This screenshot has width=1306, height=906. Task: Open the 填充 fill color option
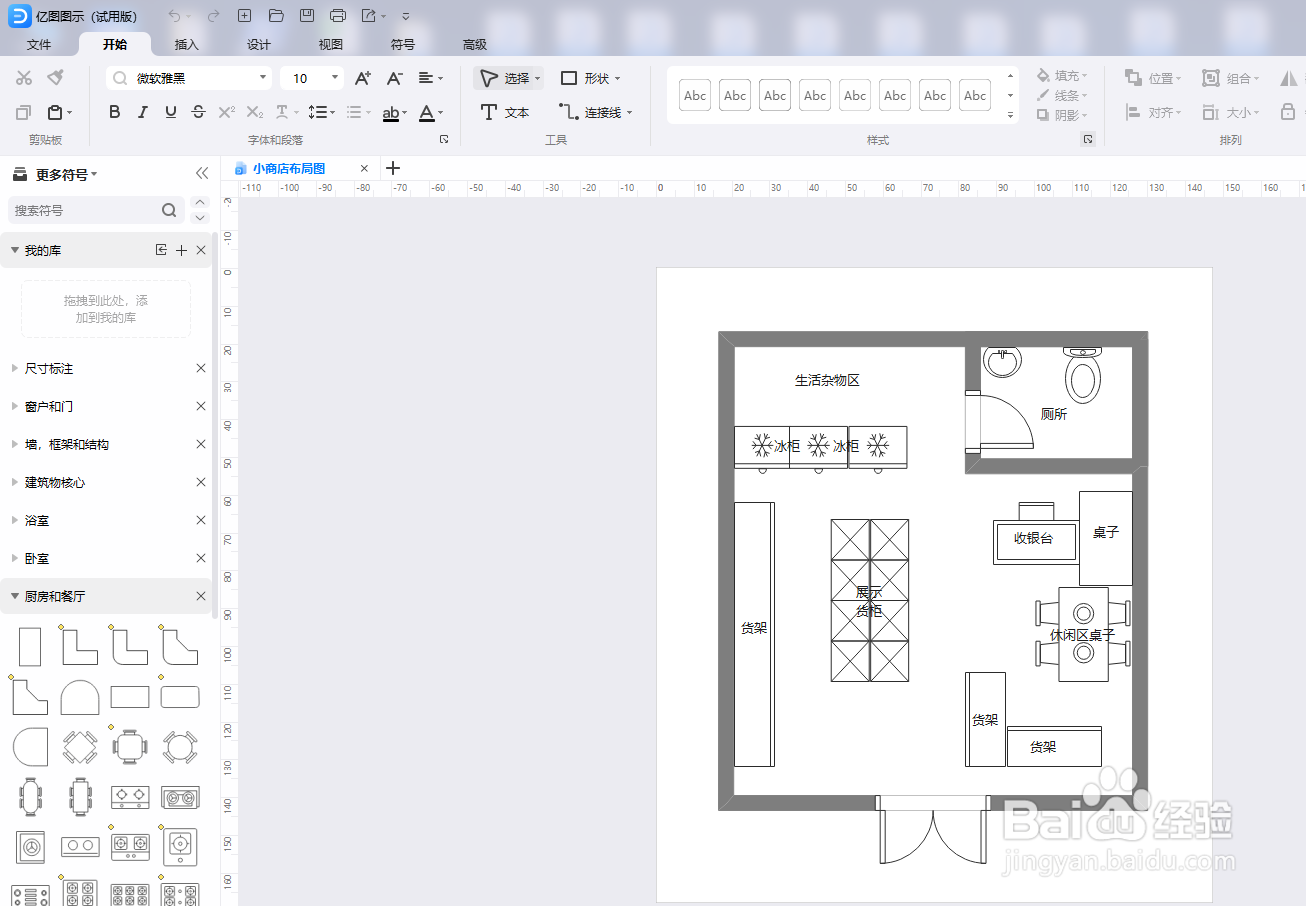[1061, 76]
